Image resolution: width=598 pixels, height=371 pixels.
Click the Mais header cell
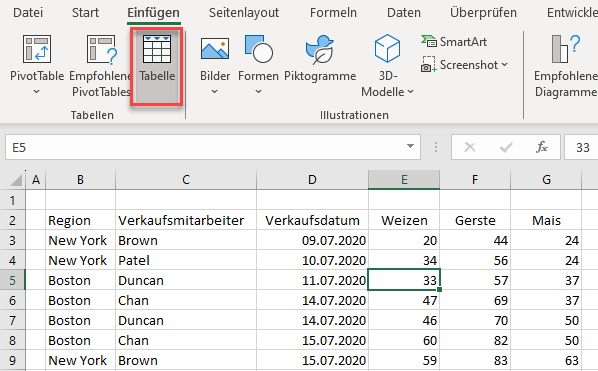546,220
